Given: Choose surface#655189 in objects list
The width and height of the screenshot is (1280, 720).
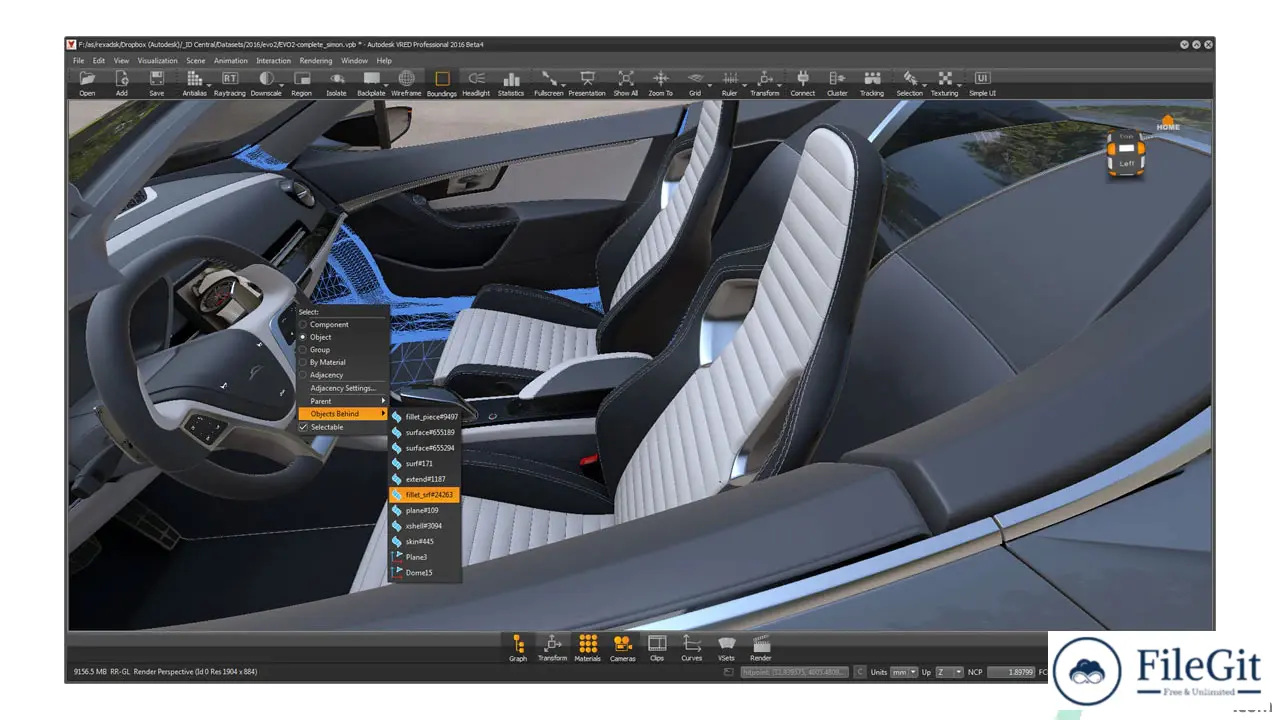Looking at the screenshot, I should coord(425,432).
